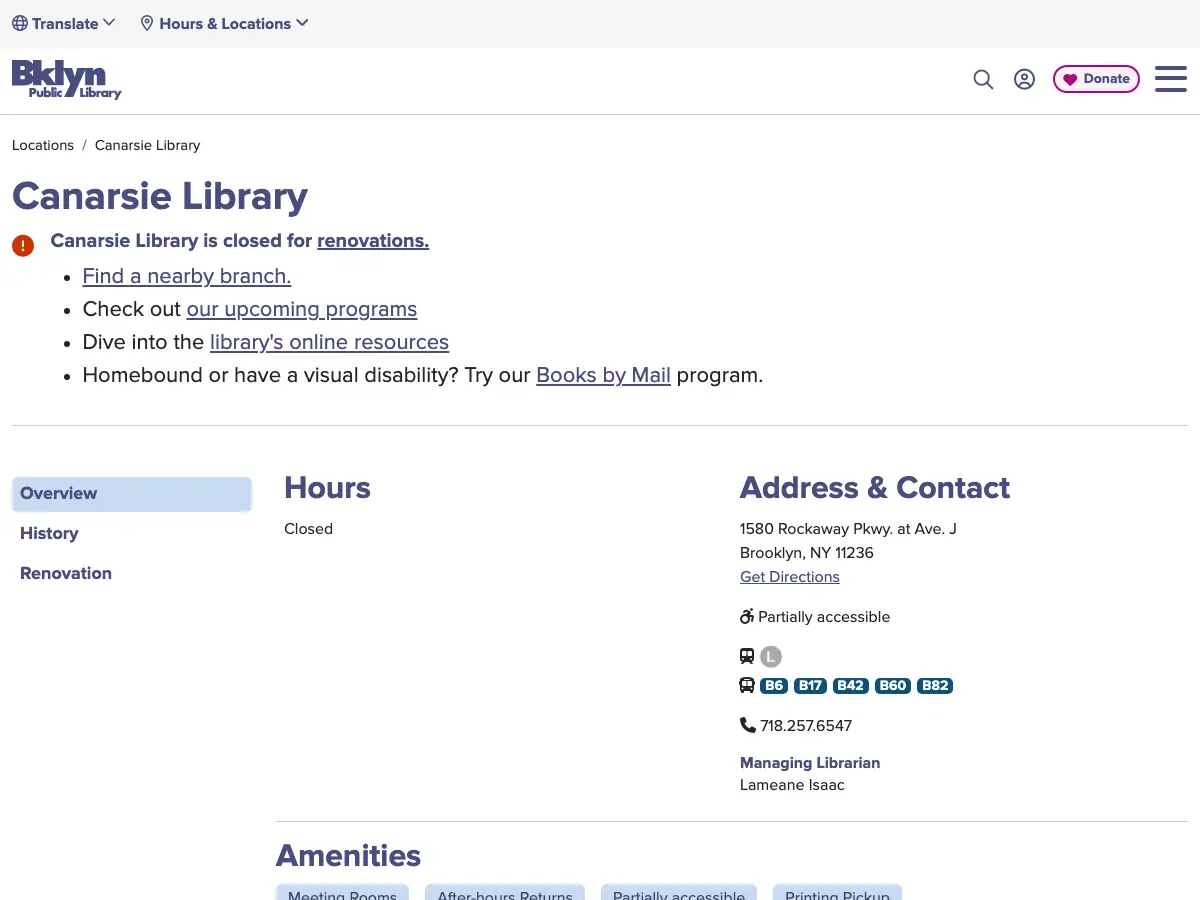Click the Closed hours status text
The height and width of the screenshot is (900, 1200).
tap(308, 529)
